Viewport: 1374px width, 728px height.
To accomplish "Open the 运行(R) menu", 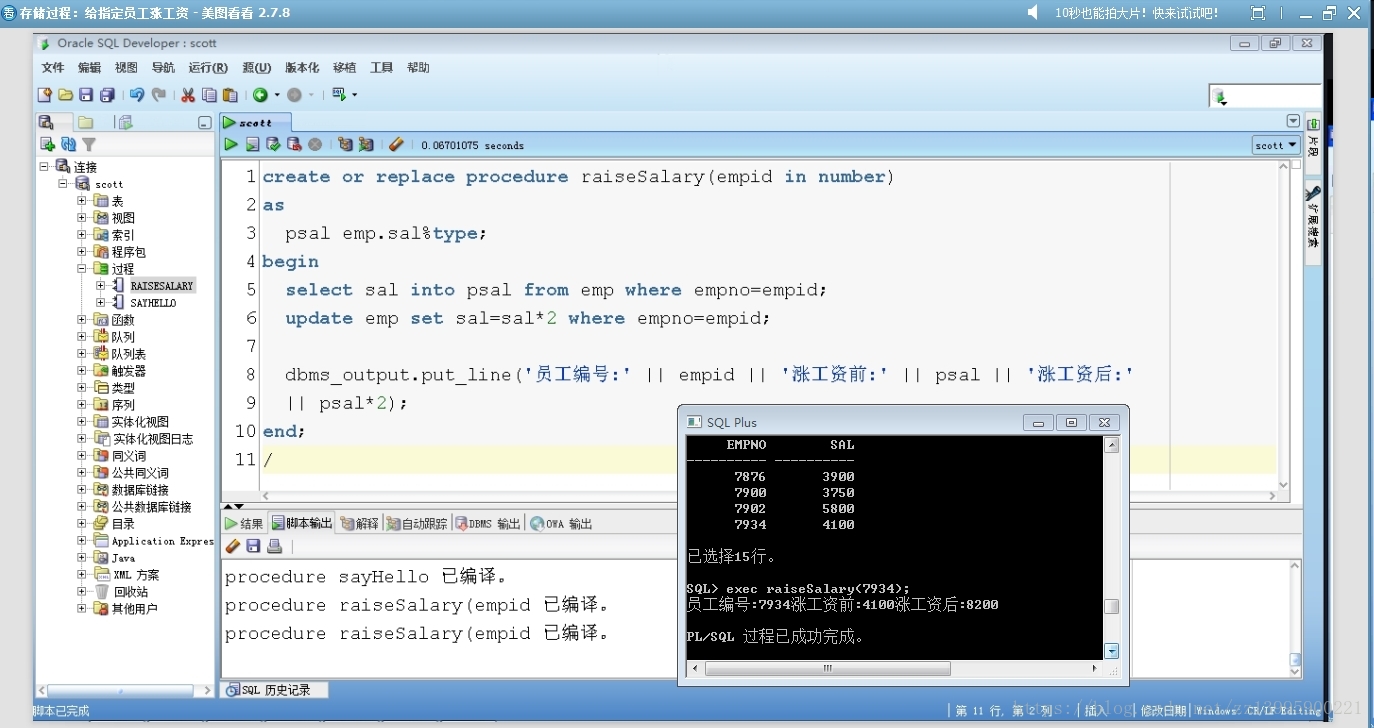I will [x=208, y=68].
